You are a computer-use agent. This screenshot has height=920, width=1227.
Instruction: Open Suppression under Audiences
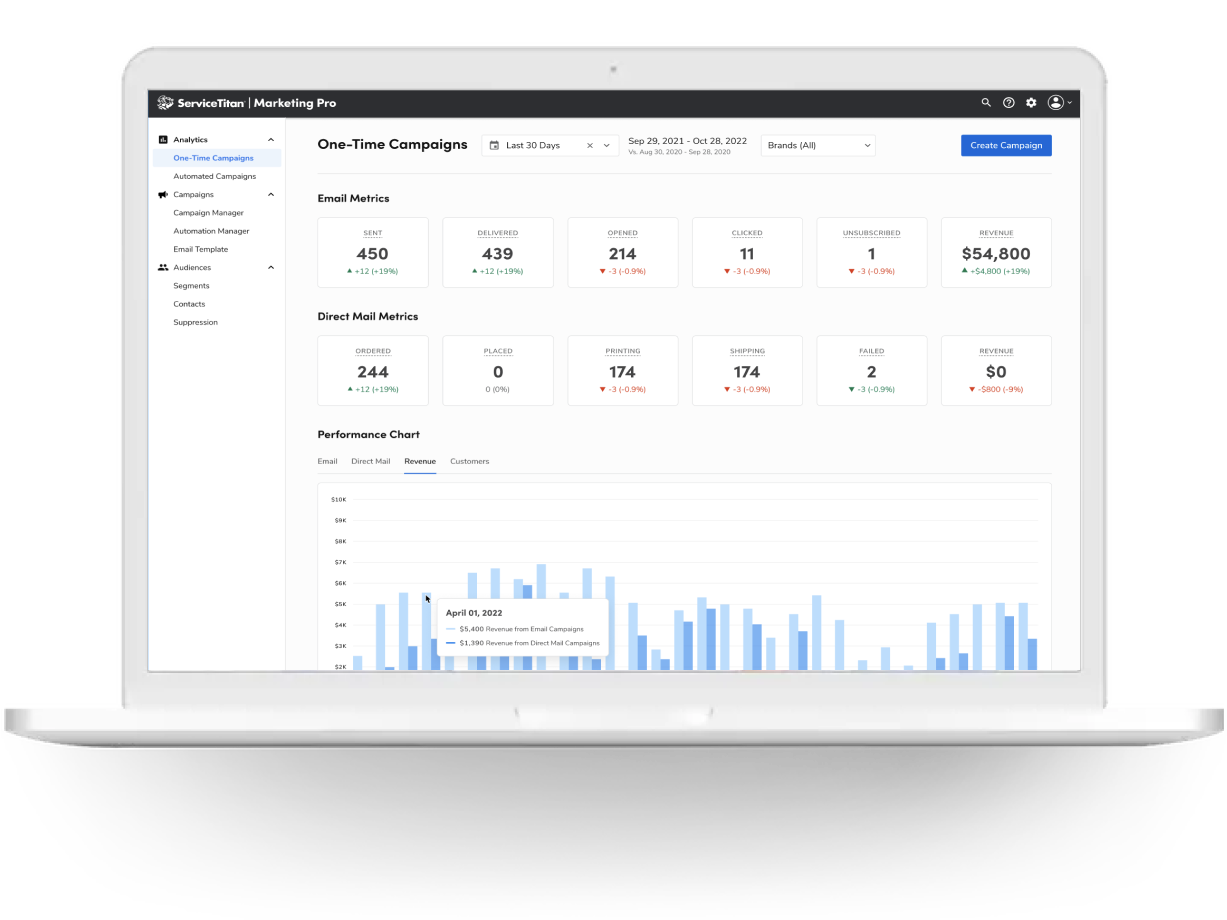tap(195, 323)
